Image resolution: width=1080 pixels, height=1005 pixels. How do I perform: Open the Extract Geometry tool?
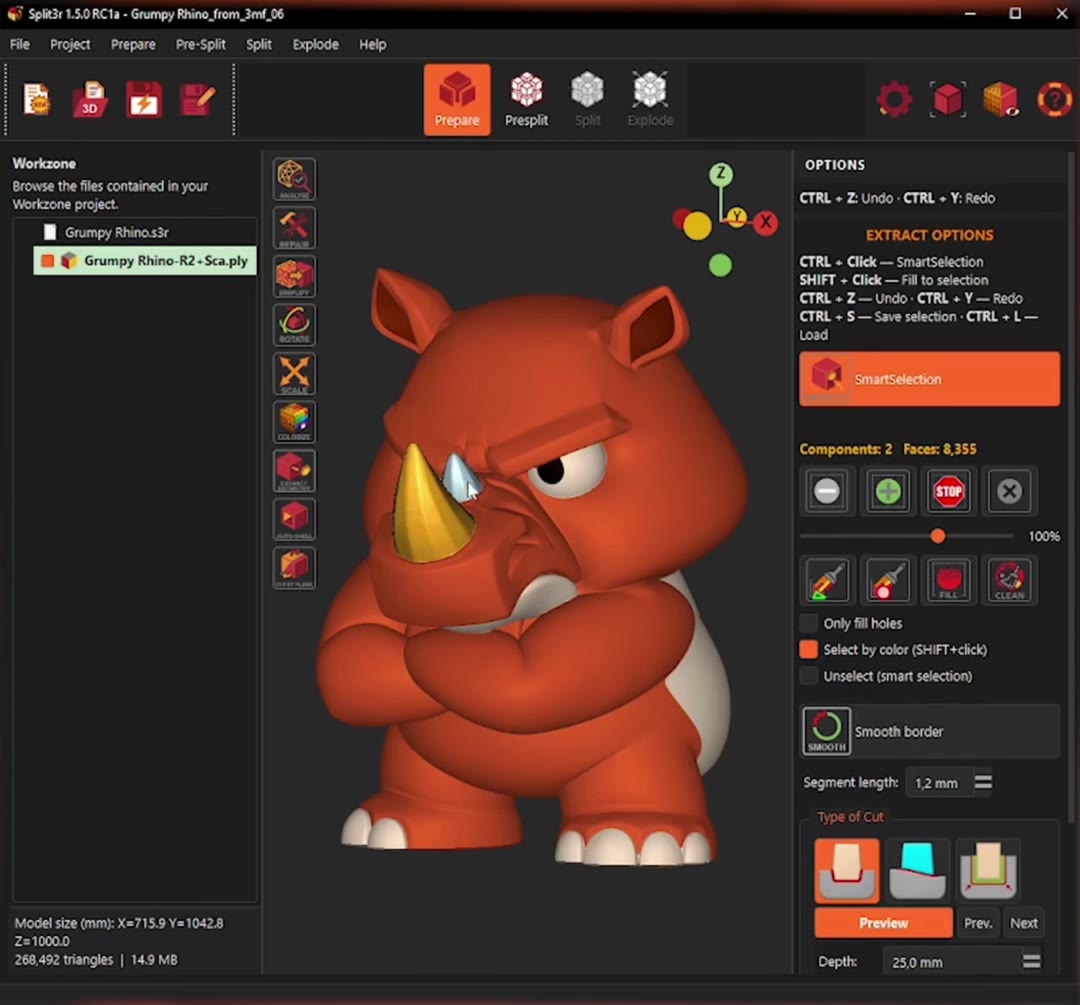point(294,470)
